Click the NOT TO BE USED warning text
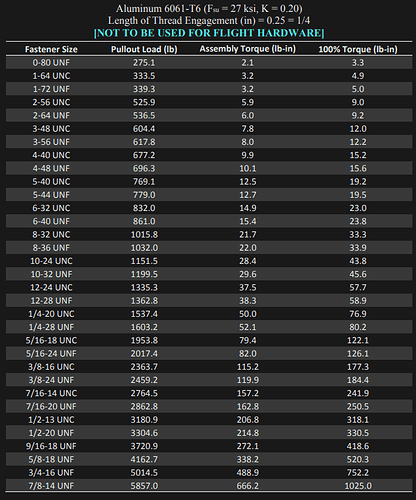Viewport: 416px width, 500px height. pos(209,33)
